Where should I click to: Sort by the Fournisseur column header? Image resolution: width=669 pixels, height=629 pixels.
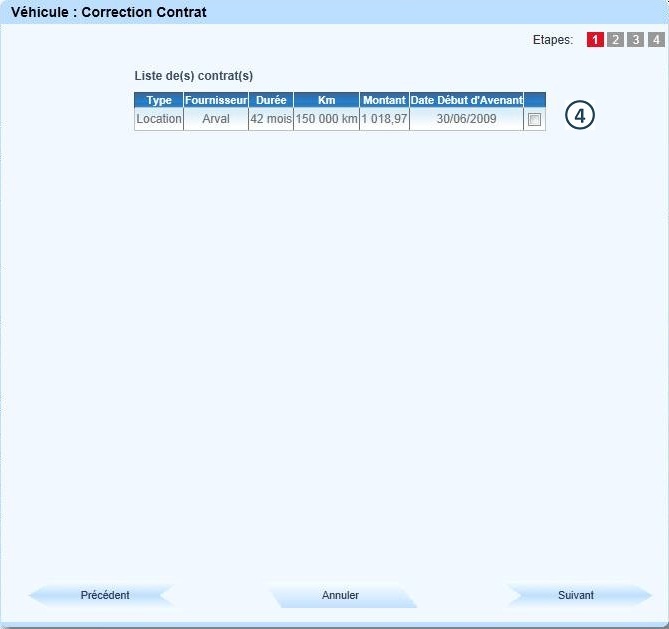point(216,100)
